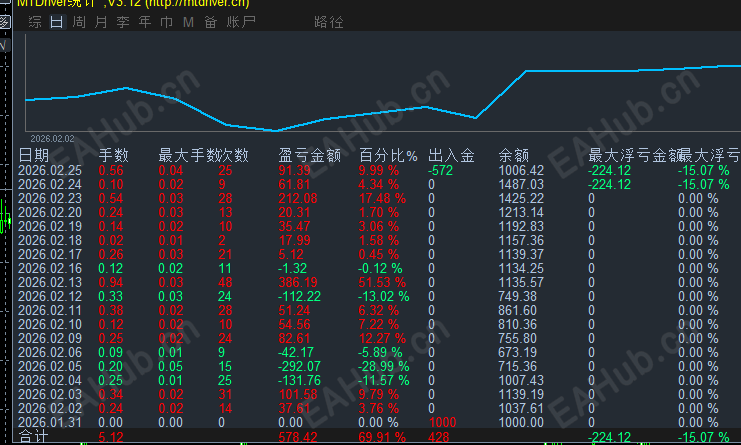Click the 手数 column header
This screenshot has width=741, height=445.
113,155
